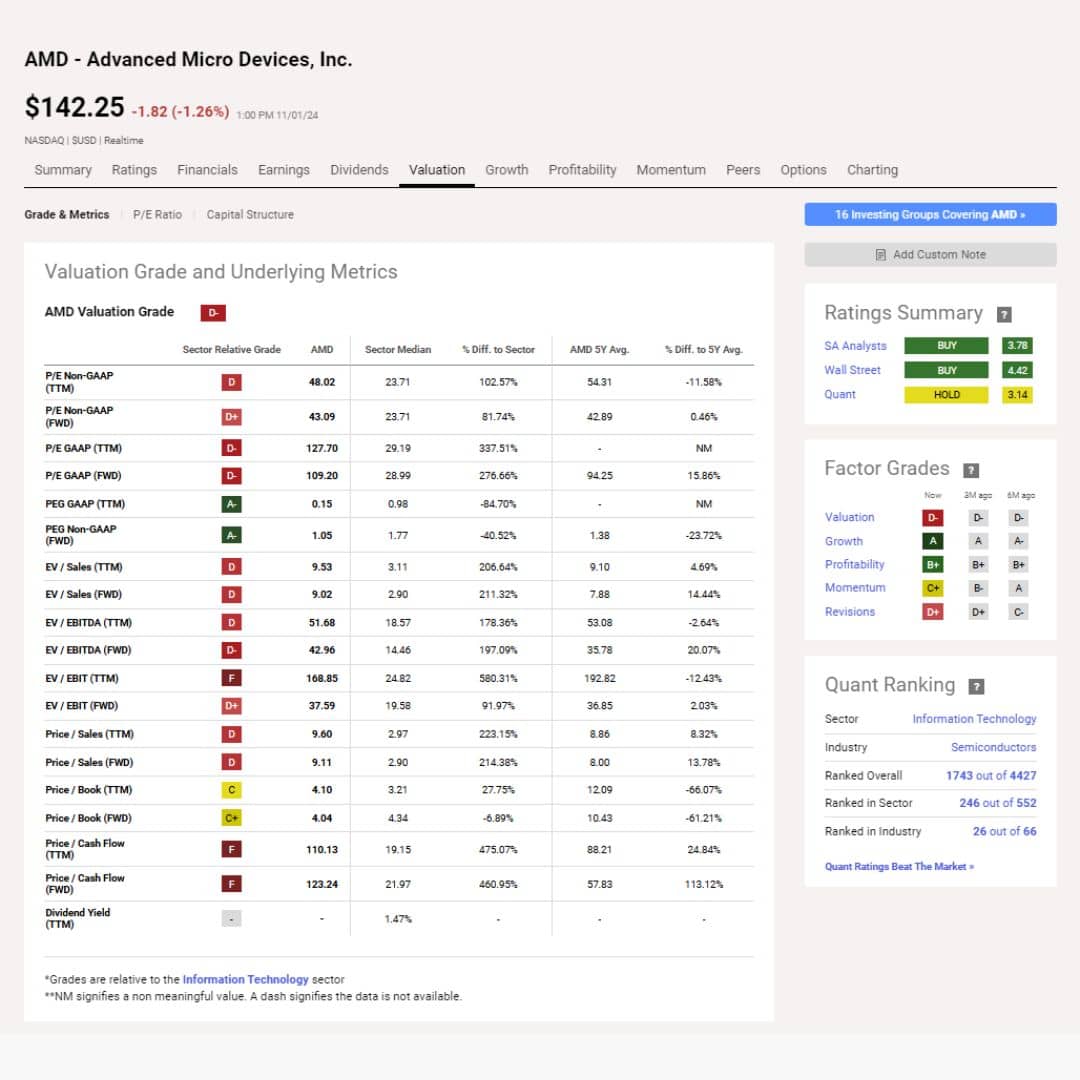The image size is (1080, 1080).
Task: Select the Grade & Metrics sub-tab
Action: point(67,215)
